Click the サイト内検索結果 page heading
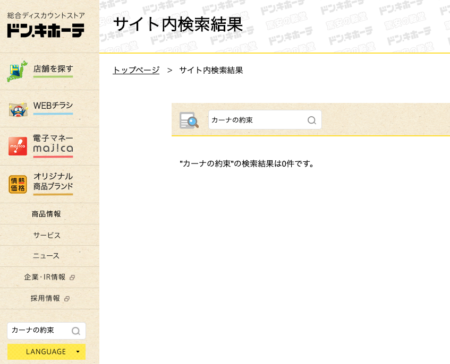Viewport: 450px width, 364px height. click(178, 24)
